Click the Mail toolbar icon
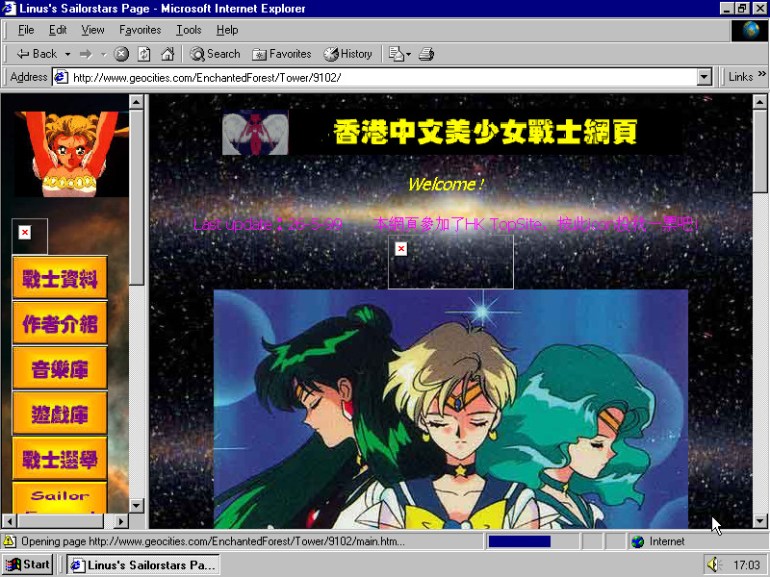The image size is (770, 577). click(395, 54)
